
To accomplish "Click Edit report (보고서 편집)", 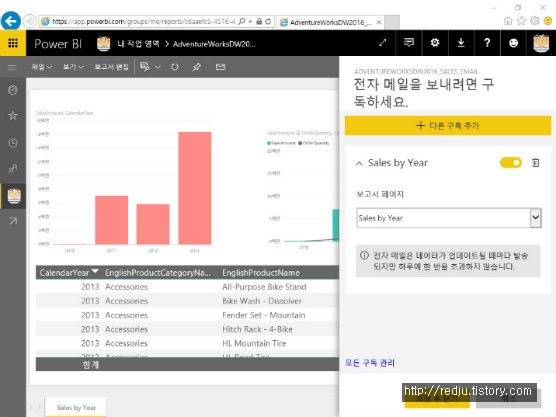I will pyautogui.click(x=111, y=67).
